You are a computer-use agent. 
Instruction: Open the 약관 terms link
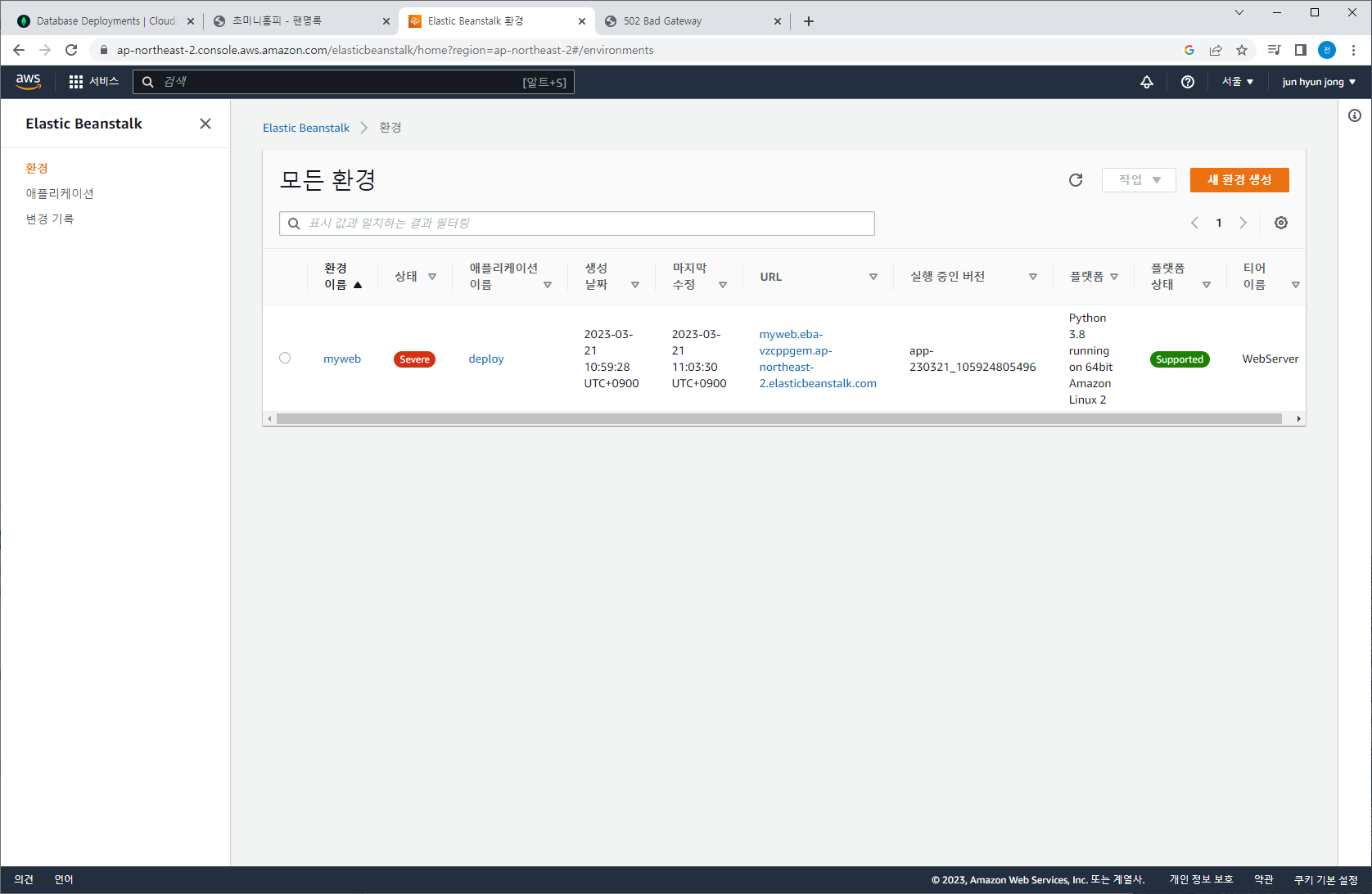[1264, 879]
